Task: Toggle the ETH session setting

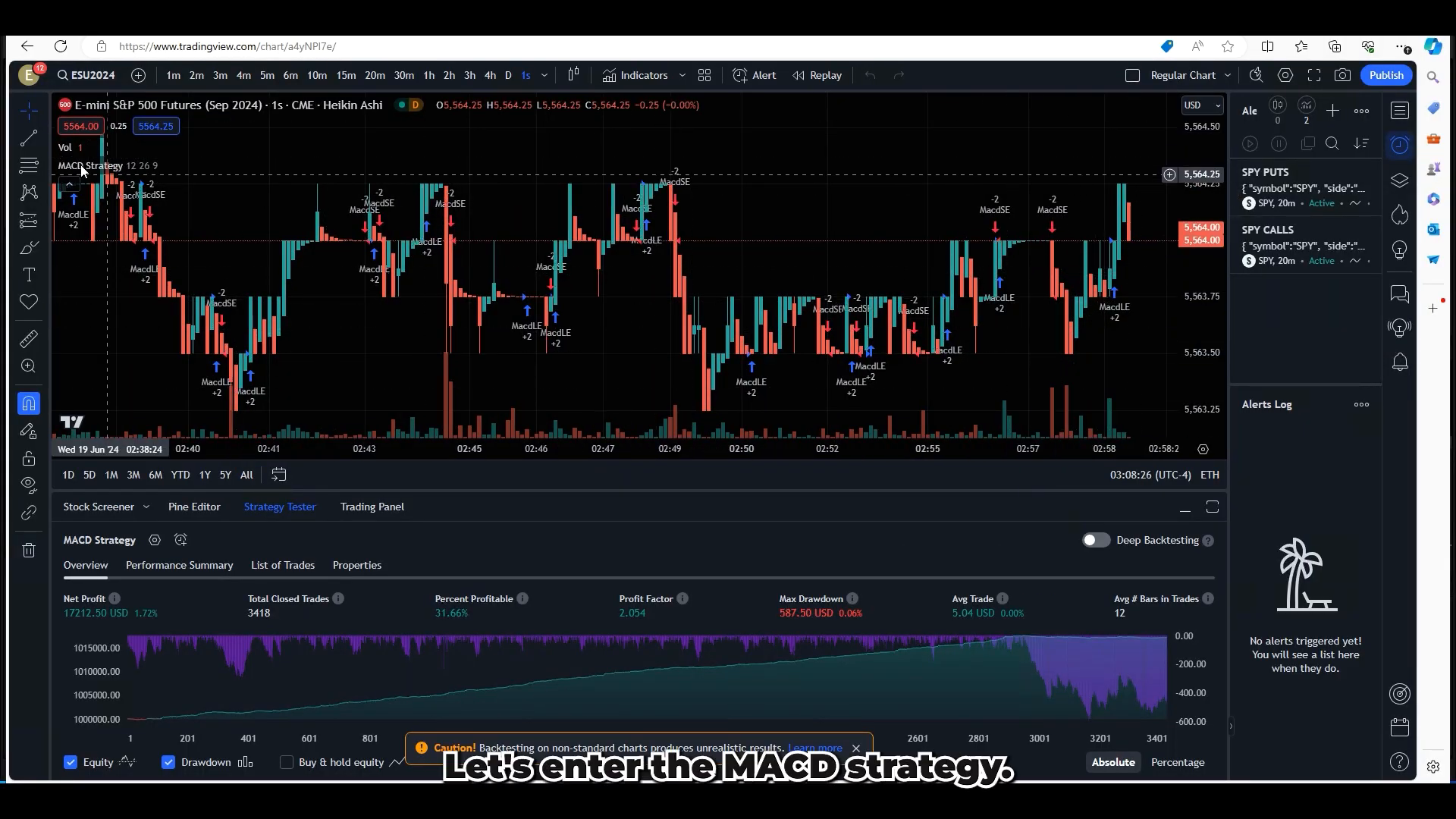Action: 1210,475
